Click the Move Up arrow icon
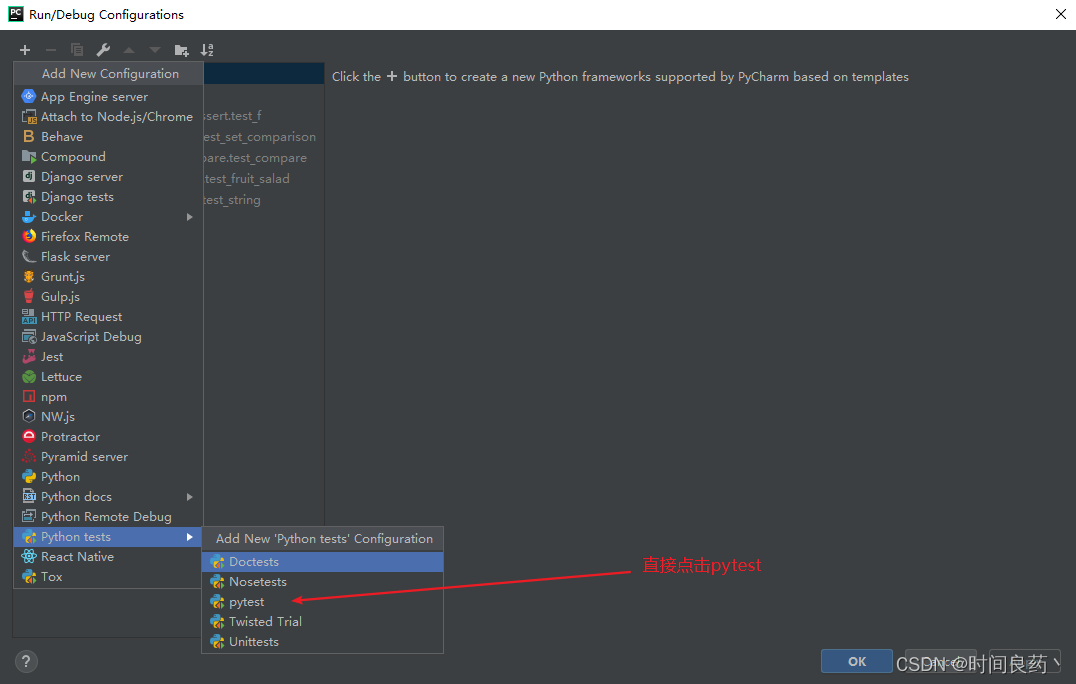 pyautogui.click(x=129, y=50)
